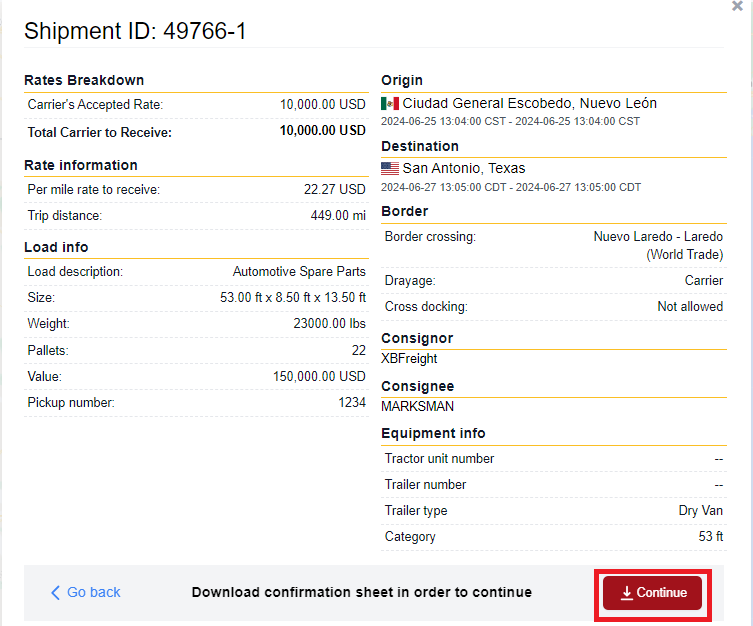753x626 pixels.
Task: Click San Antonio, Texas destination
Action: (463, 169)
